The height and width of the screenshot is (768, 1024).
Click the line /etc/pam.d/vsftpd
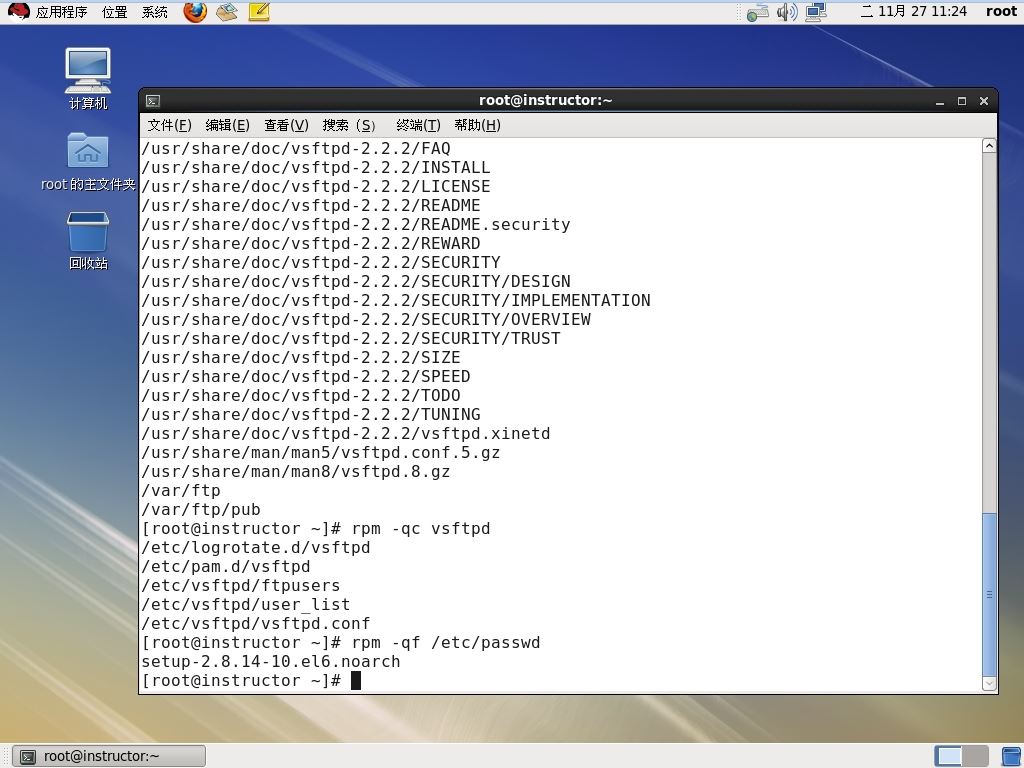[x=226, y=567]
